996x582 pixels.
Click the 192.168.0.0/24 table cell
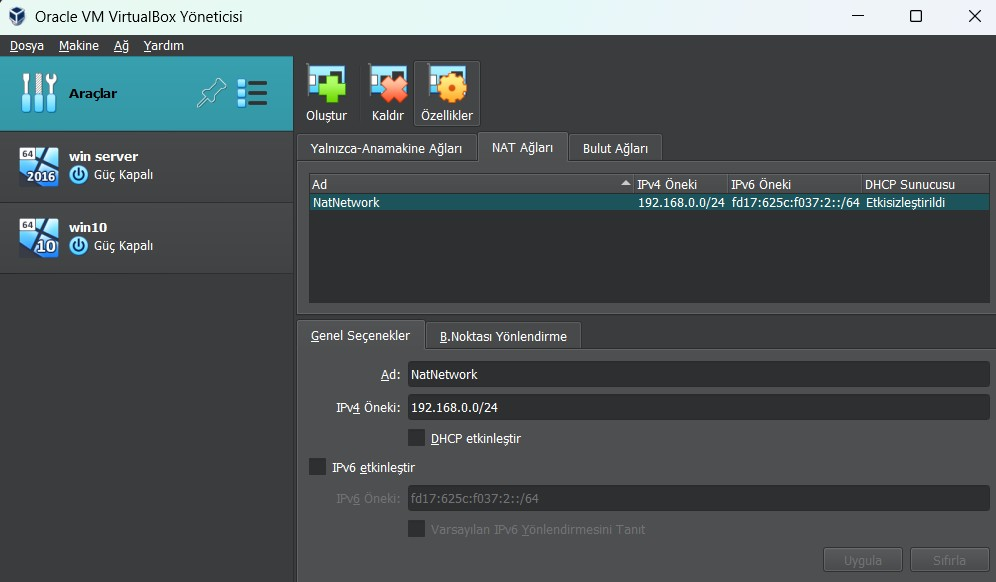[681, 203]
